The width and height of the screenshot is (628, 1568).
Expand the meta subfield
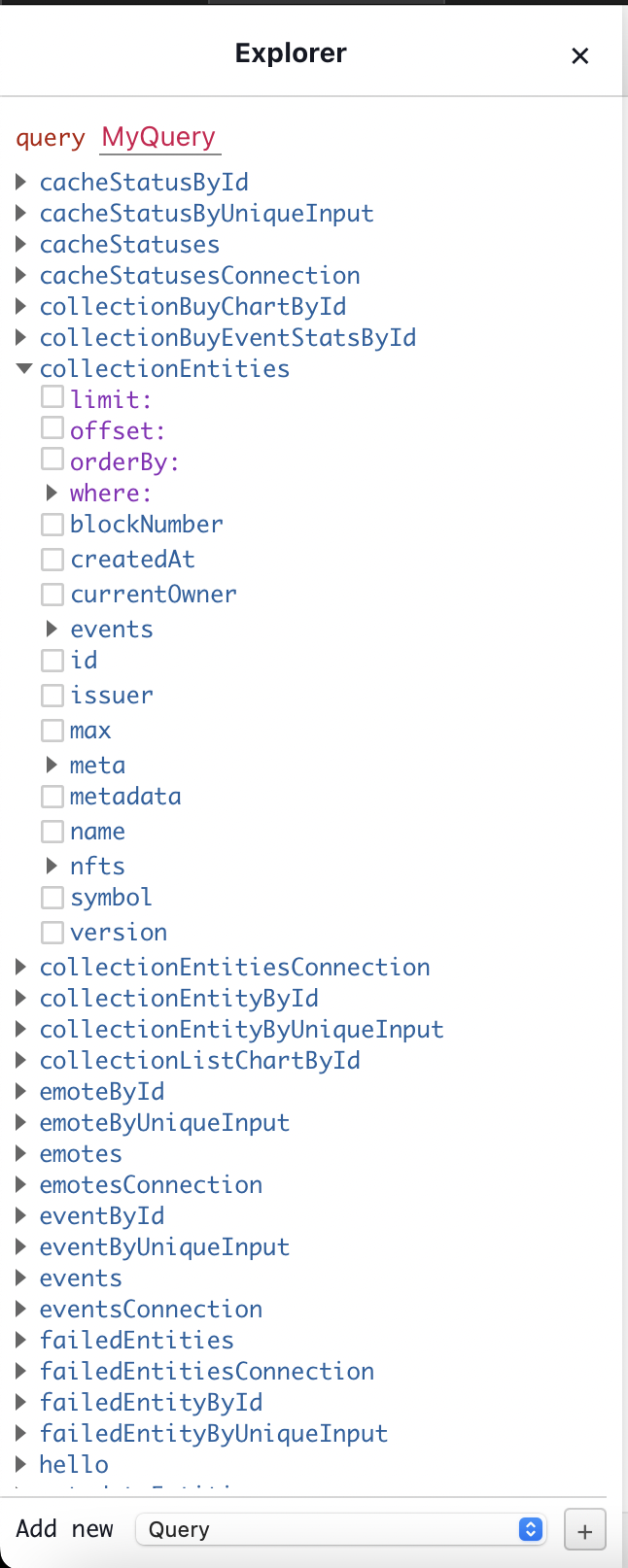[x=52, y=766]
